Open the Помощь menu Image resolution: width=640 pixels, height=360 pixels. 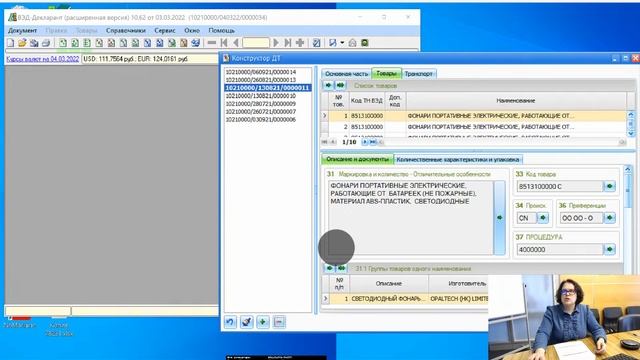click(222, 30)
